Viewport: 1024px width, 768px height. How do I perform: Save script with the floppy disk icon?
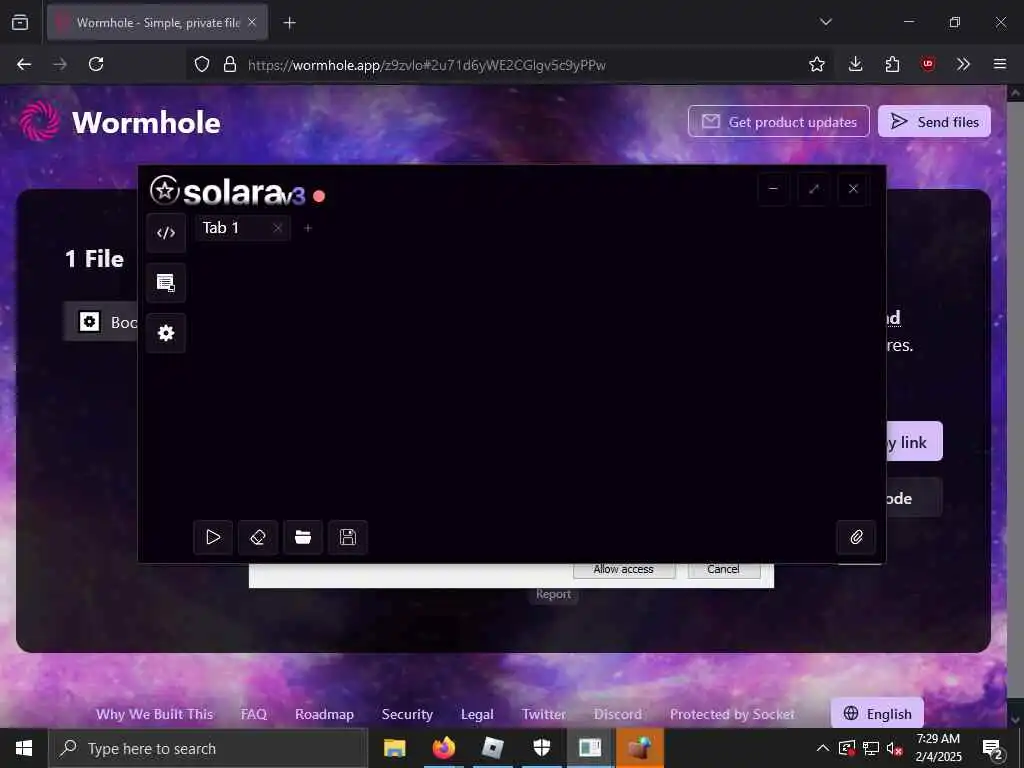(347, 537)
